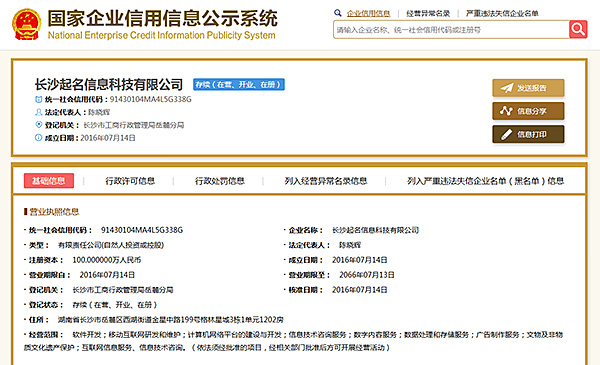Click the 信息分享 button
Image resolution: width=600 pixels, height=365 pixels.
(x=528, y=111)
